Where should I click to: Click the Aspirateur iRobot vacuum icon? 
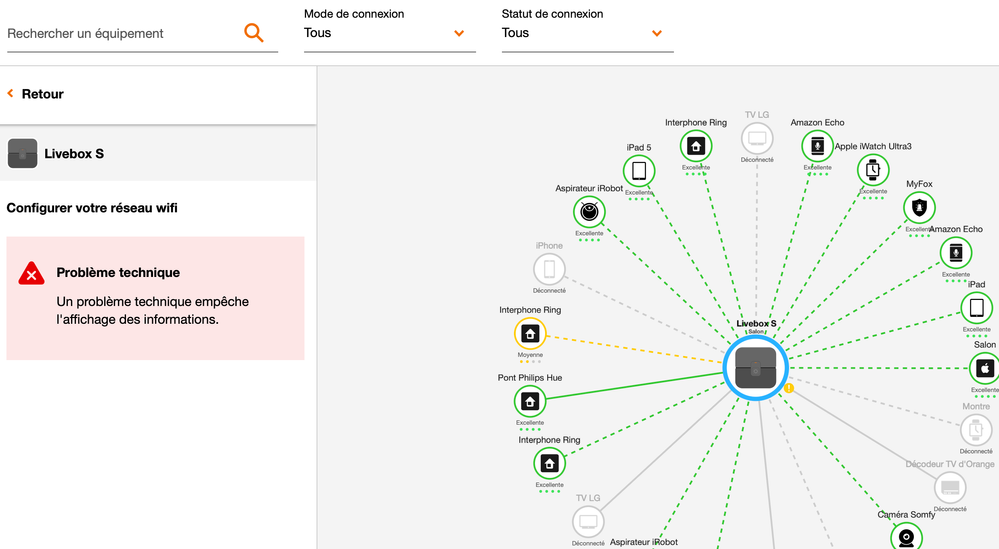tap(590, 212)
